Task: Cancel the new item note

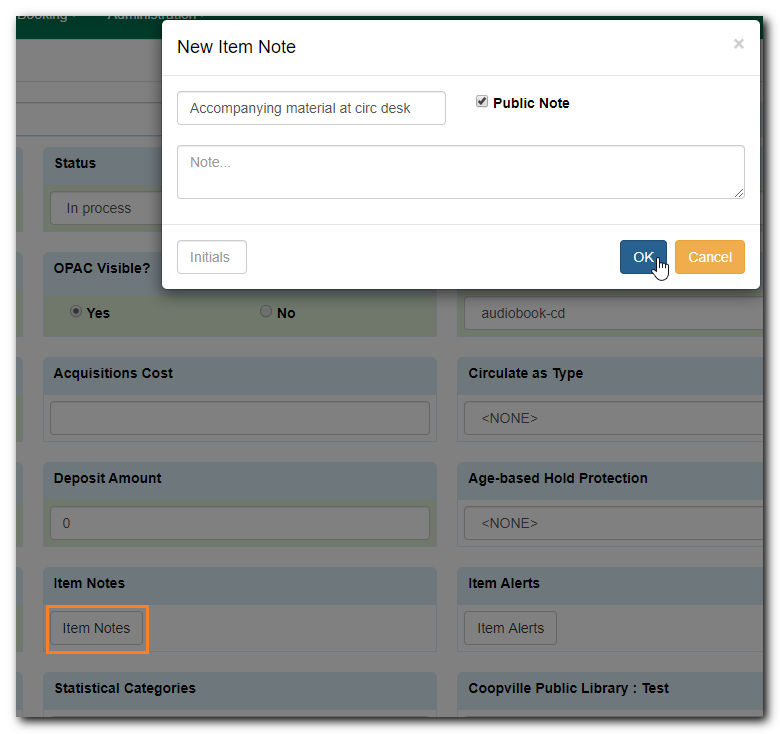Action: (x=710, y=257)
